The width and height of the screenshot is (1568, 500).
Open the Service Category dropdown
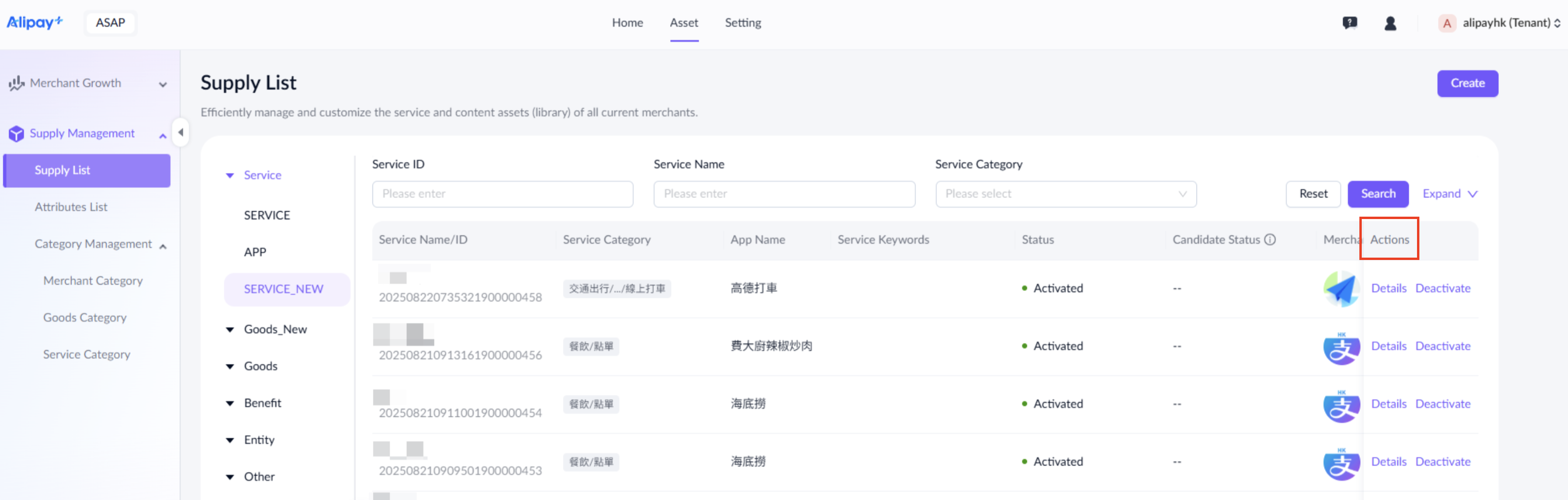point(1065,194)
